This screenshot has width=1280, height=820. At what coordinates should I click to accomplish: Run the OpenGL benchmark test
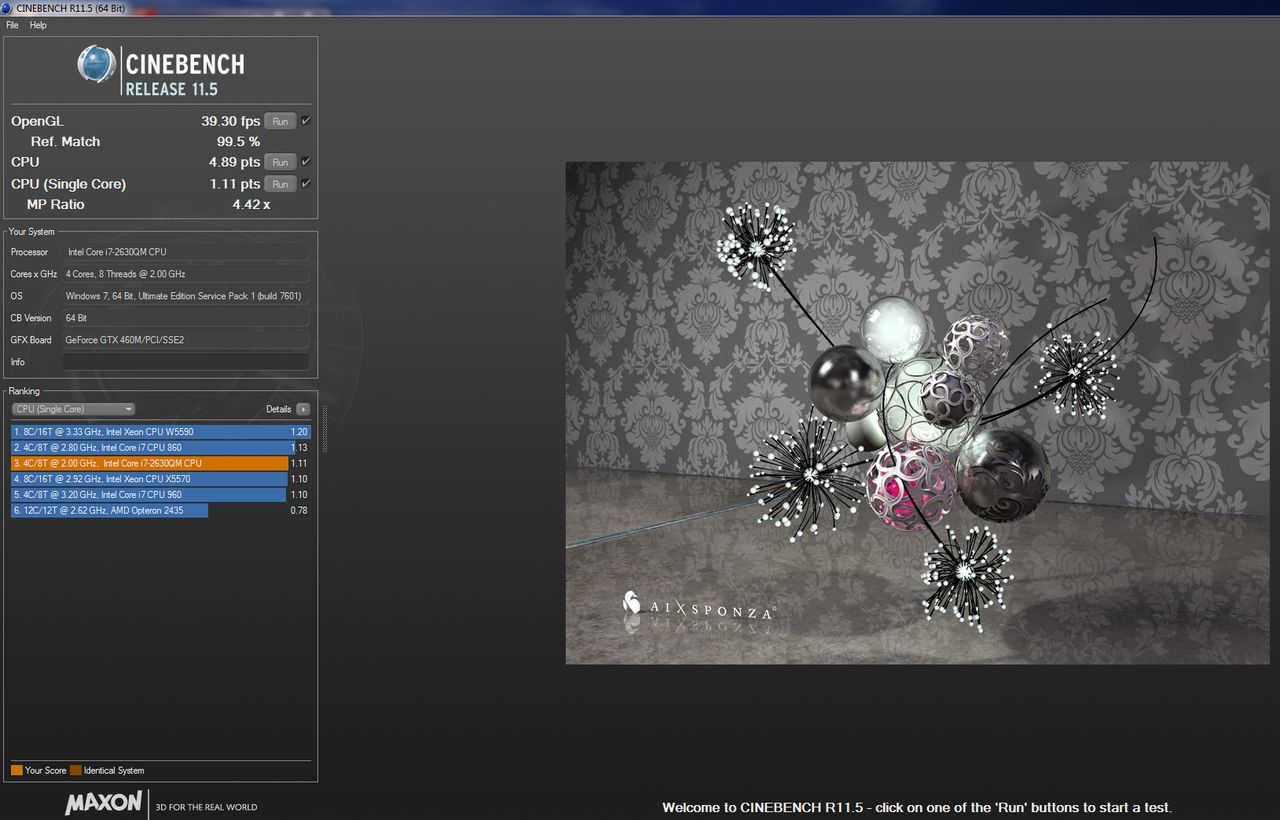(280, 121)
